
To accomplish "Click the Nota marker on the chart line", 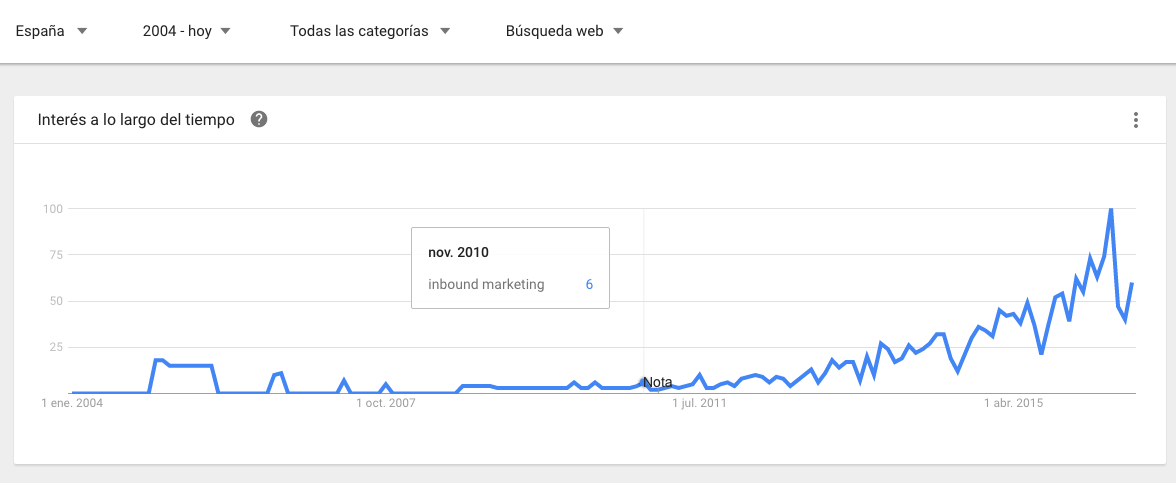I will (657, 382).
